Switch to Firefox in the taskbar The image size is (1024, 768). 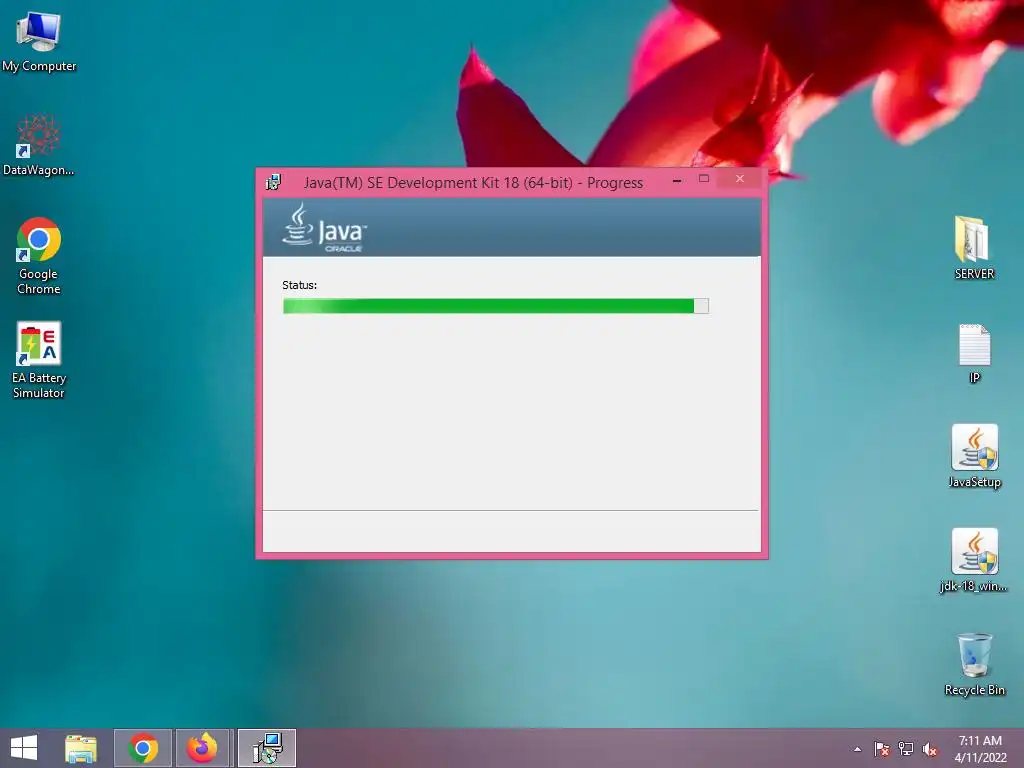(202, 748)
